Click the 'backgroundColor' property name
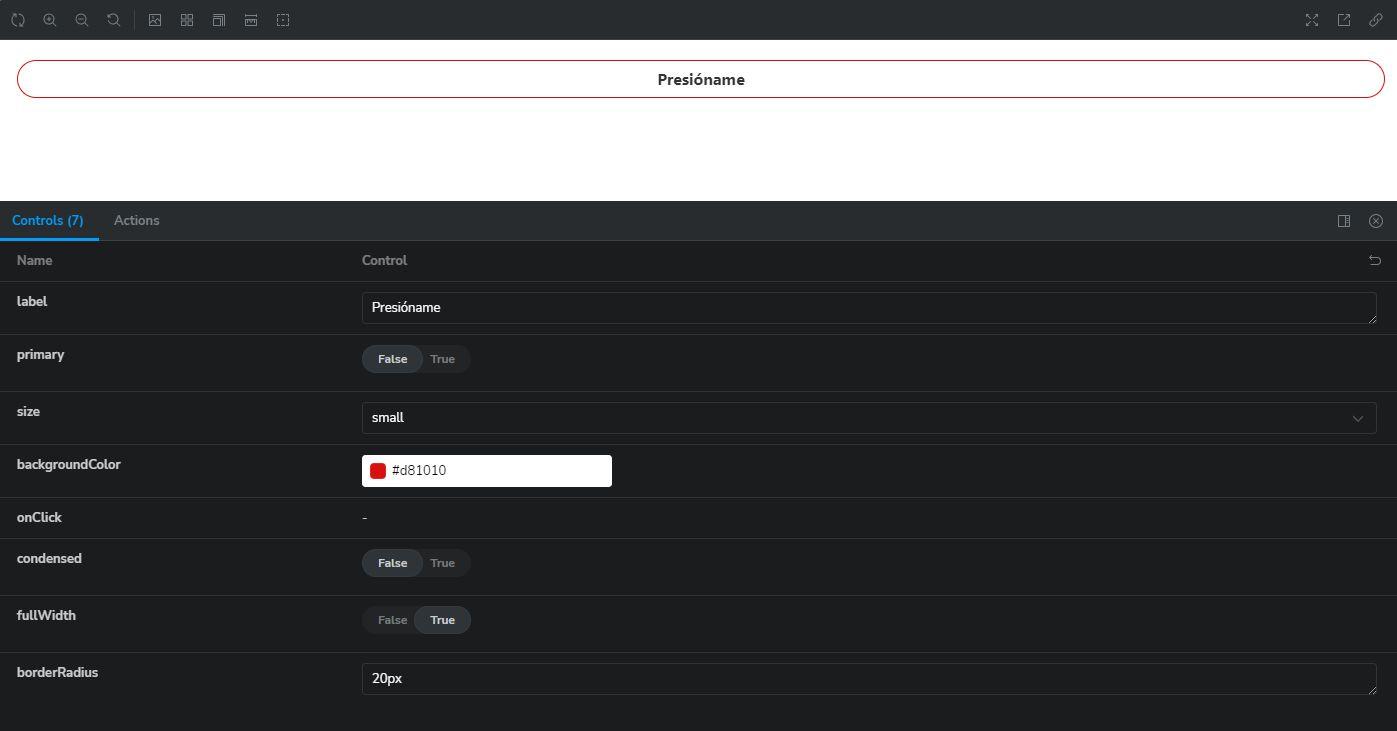1397x731 pixels. pyautogui.click(x=69, y=464)
